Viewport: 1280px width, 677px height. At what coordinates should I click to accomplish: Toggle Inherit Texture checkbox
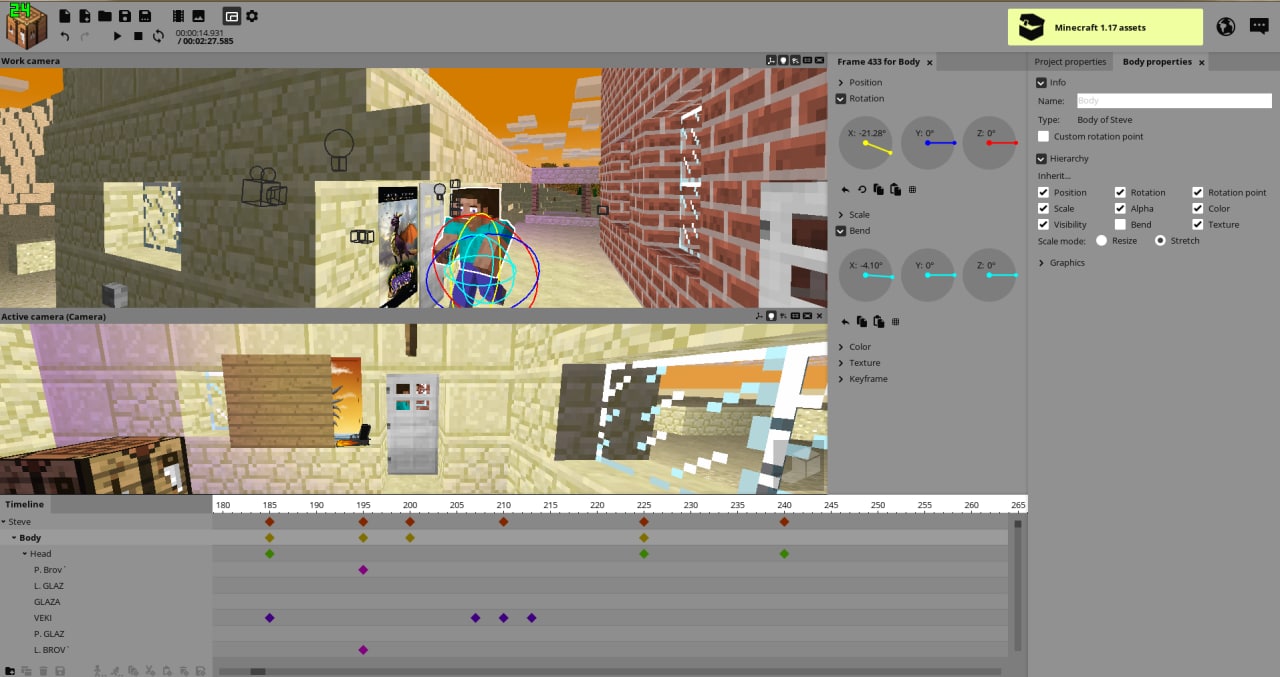[1197, 224]
